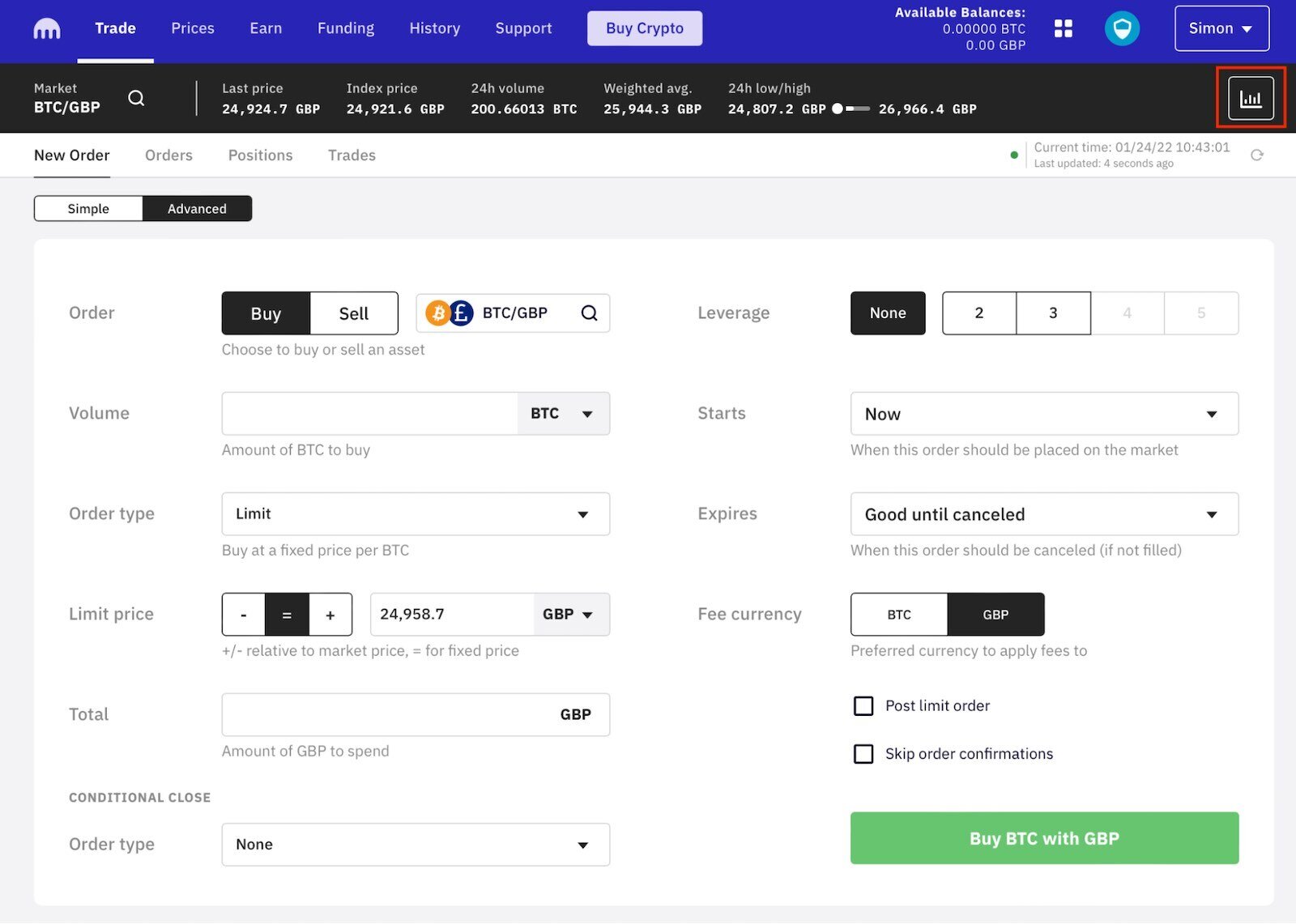Screen dimensions: 1296x924
Task: Tick the Post limit order checkbox
Action: 863,705
